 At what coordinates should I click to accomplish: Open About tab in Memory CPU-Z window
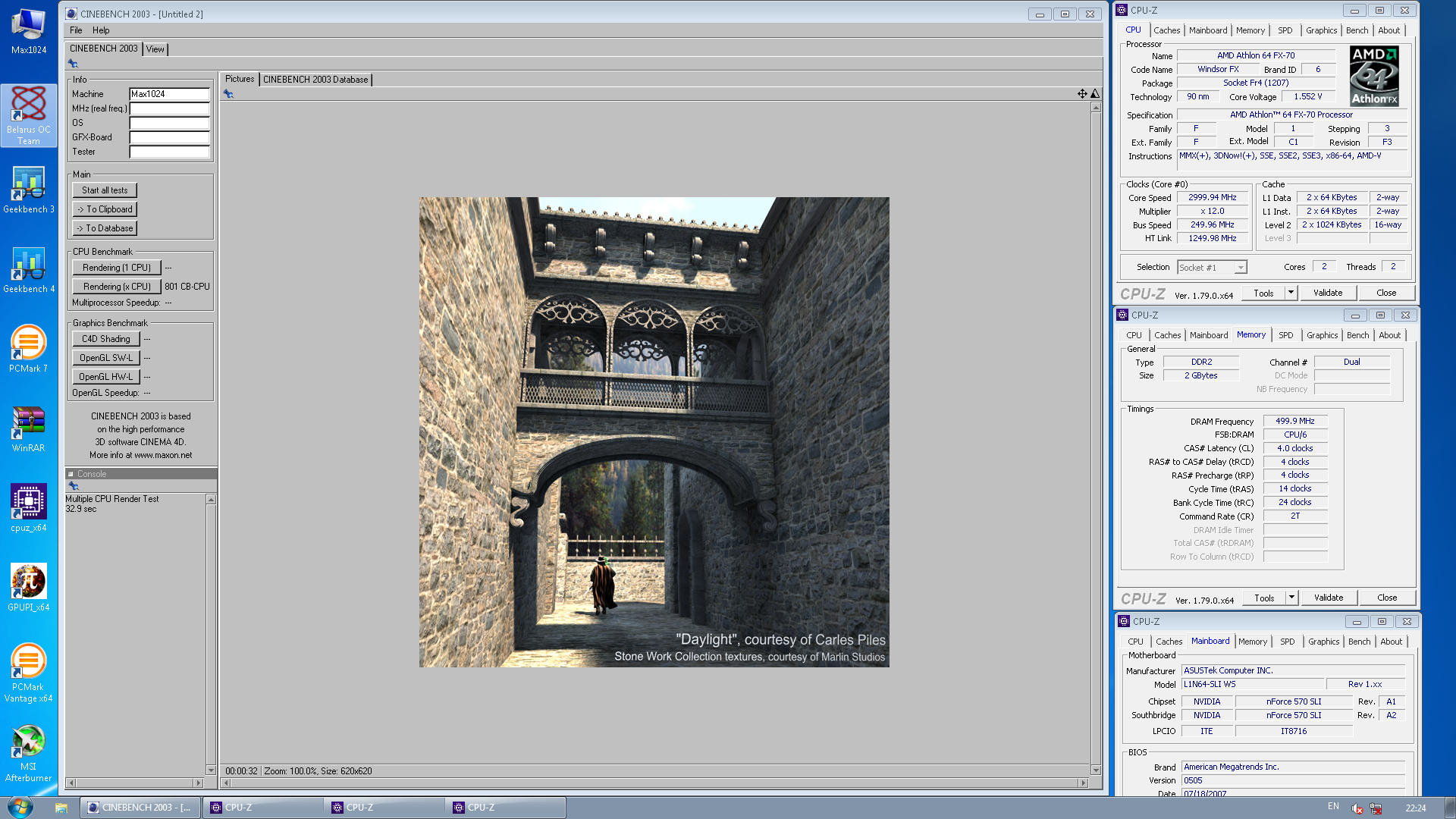(1389, 335)
